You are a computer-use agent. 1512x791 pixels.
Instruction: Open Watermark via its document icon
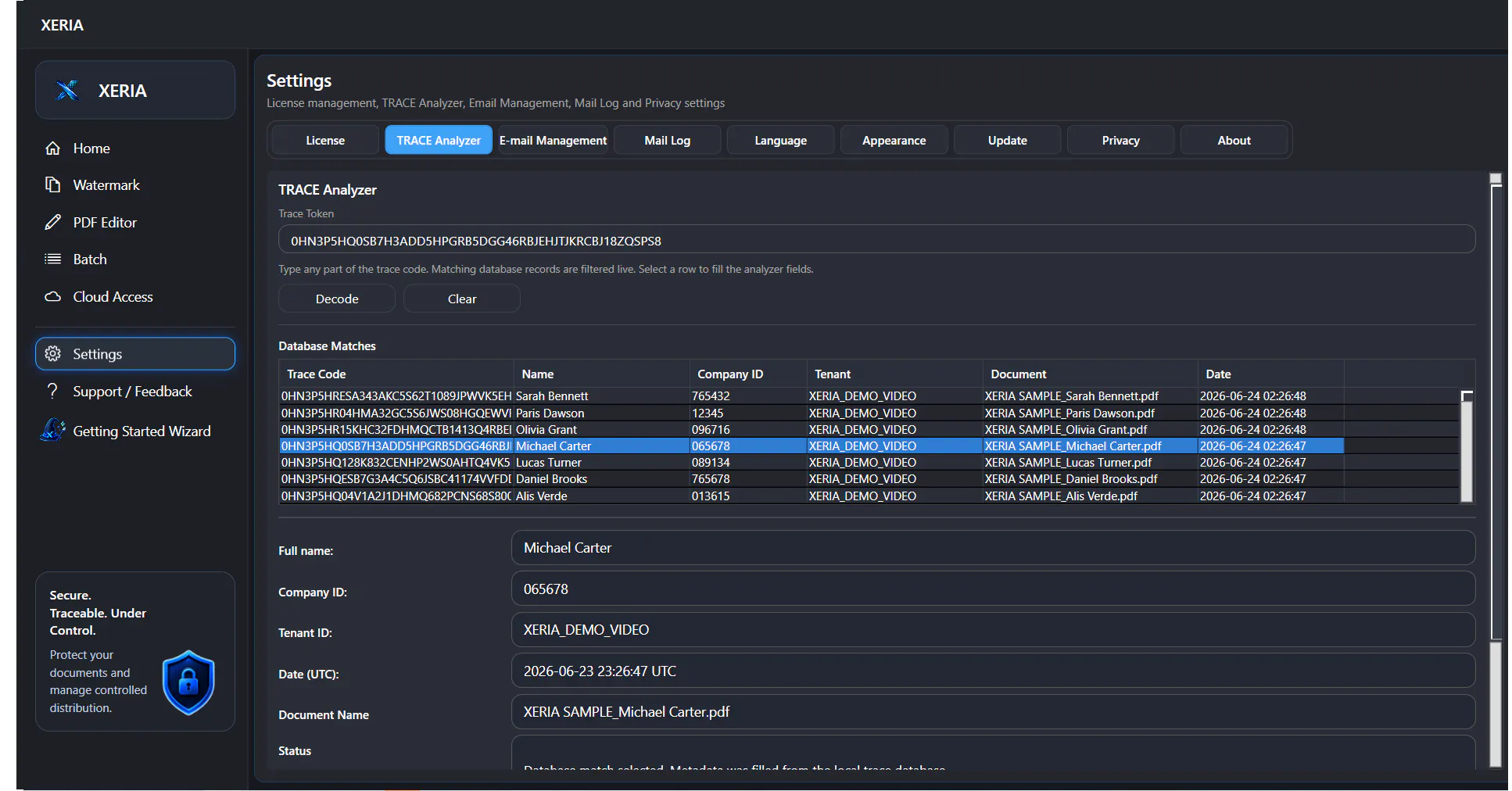[52, 185]
